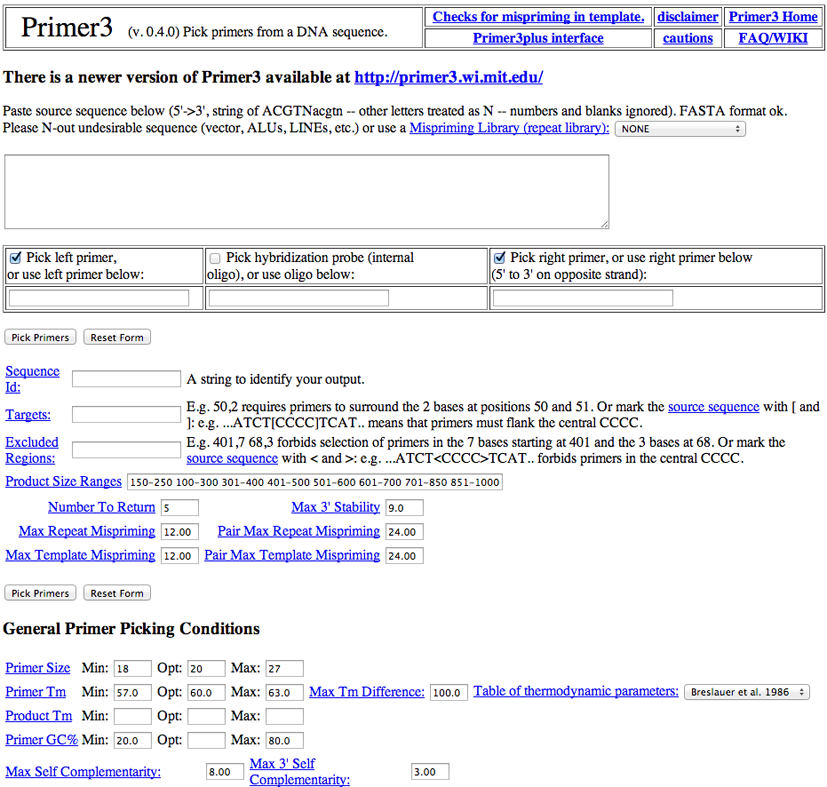This screenshot has width=827, height=787.
Task: Open the Primer Tm link
Action: pos(35,692)
